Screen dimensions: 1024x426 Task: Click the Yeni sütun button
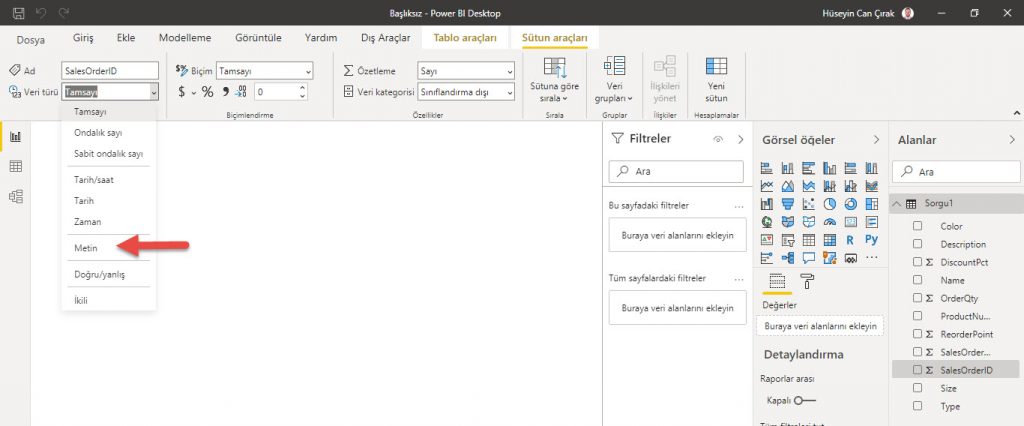tap(716, 80)
